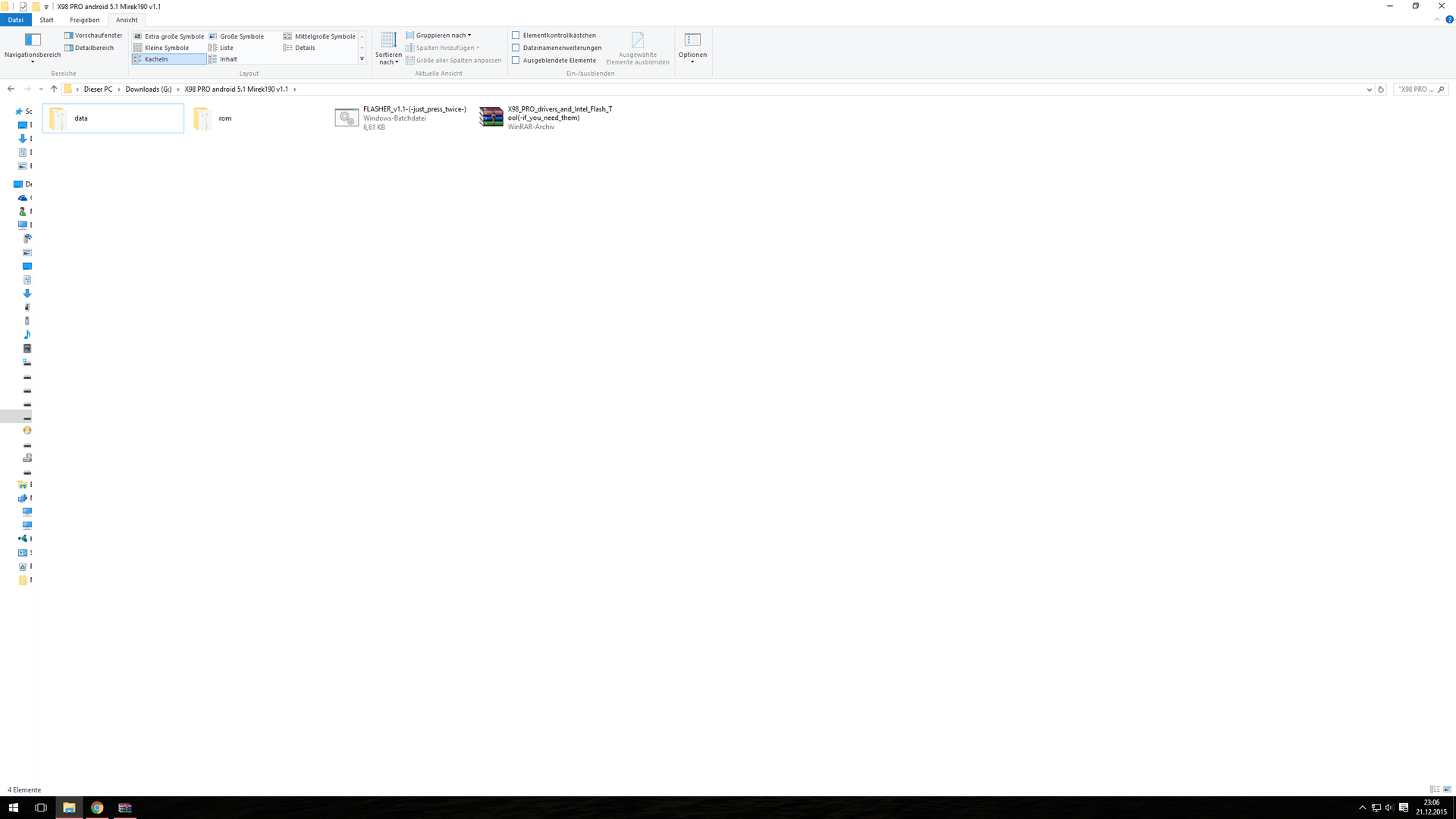Open the quick access toolbar customize dropdown
This screenshot has width=1456, height=819.
click(46, 7)
